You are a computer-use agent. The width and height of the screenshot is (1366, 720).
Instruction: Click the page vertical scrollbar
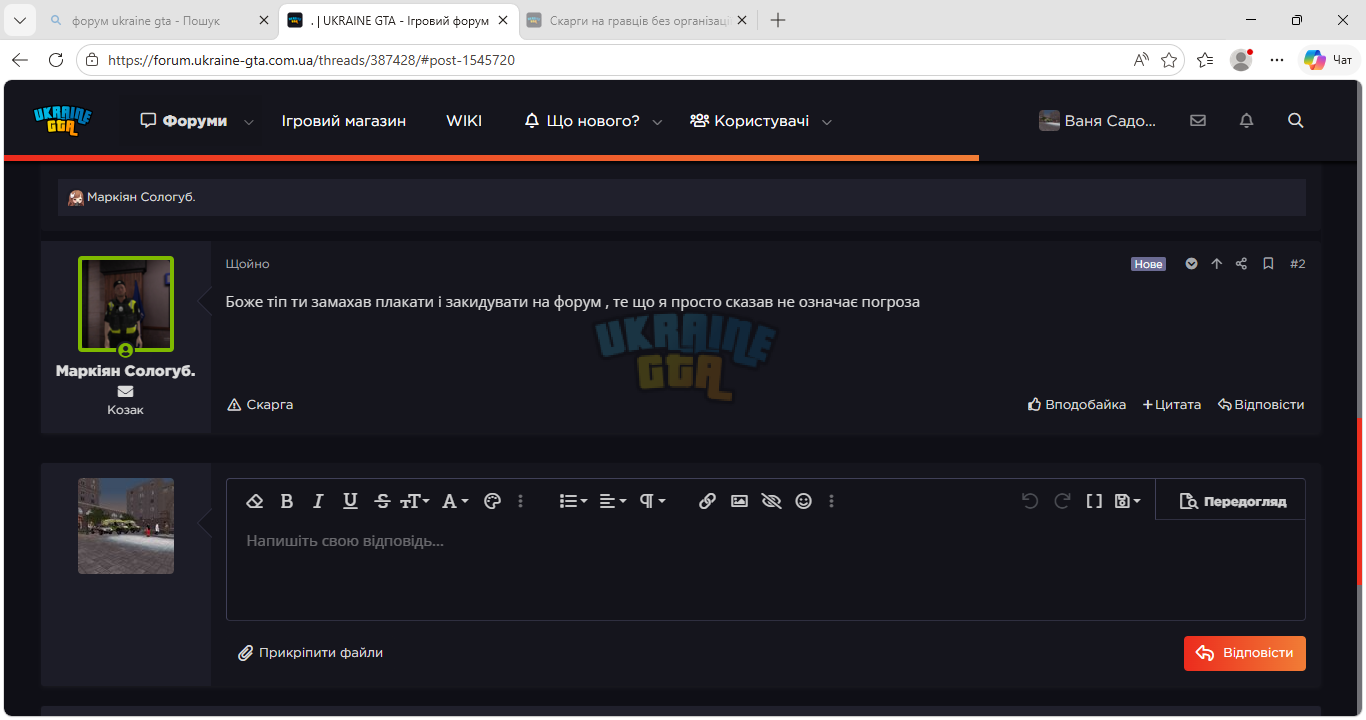tap(1359, 502)
